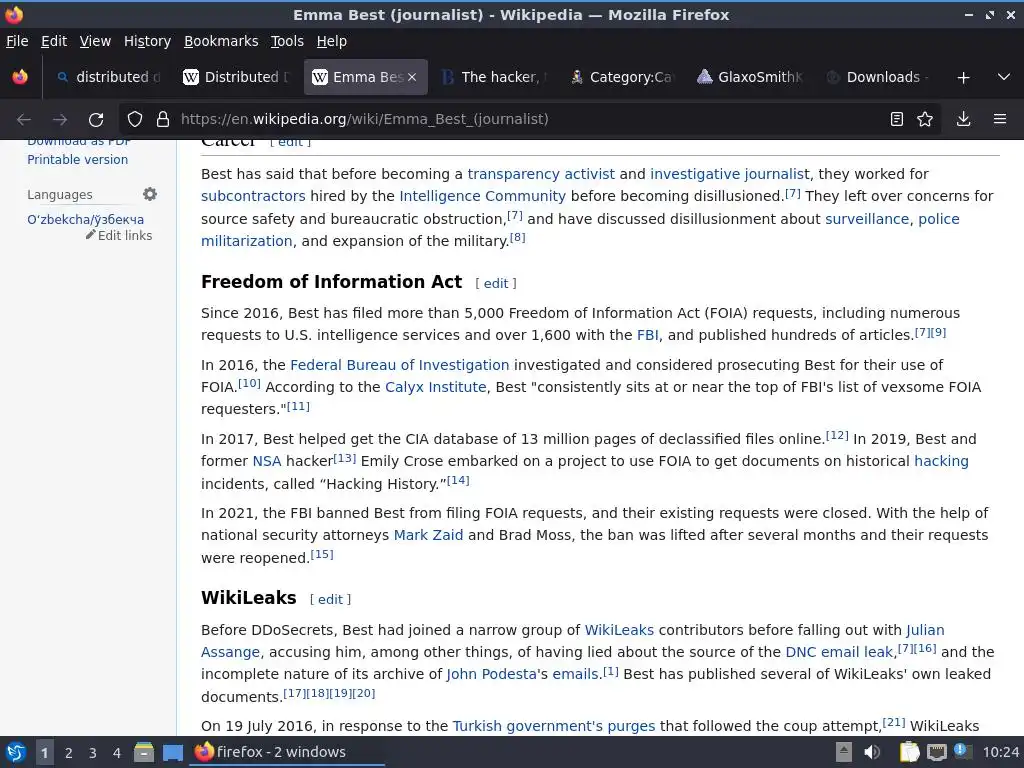
Task: Reload the current page
Action: pyautogui.click(x=96, y=120)
